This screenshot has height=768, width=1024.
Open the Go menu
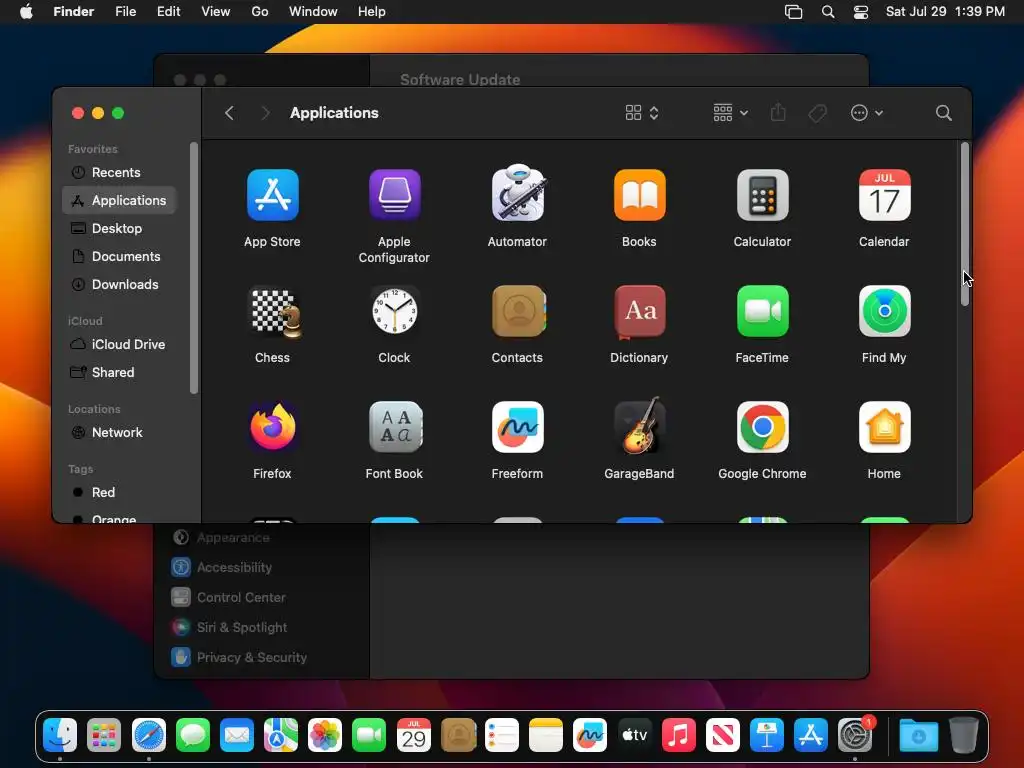click(260, 11)
